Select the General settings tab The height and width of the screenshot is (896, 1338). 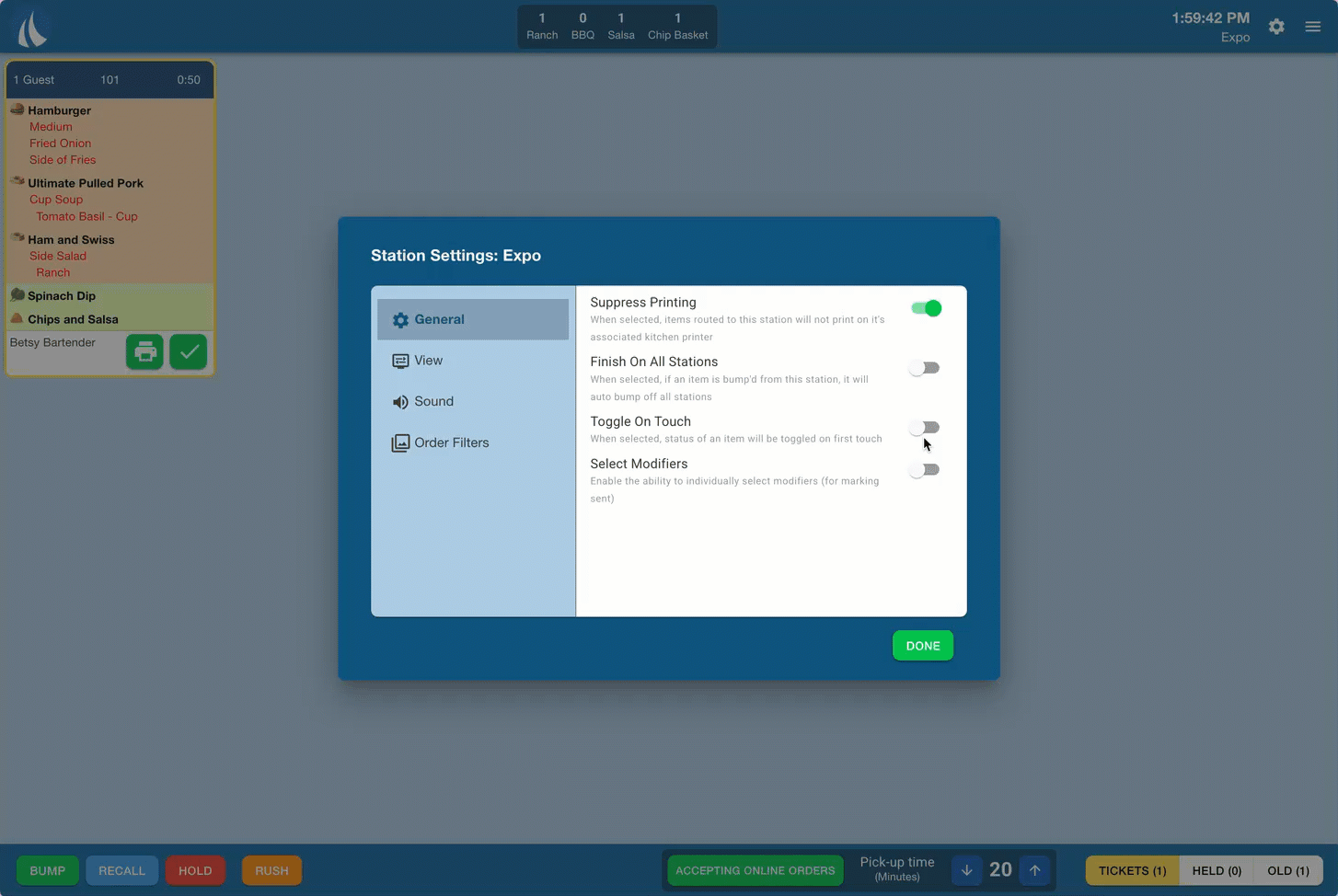(439, 319)
